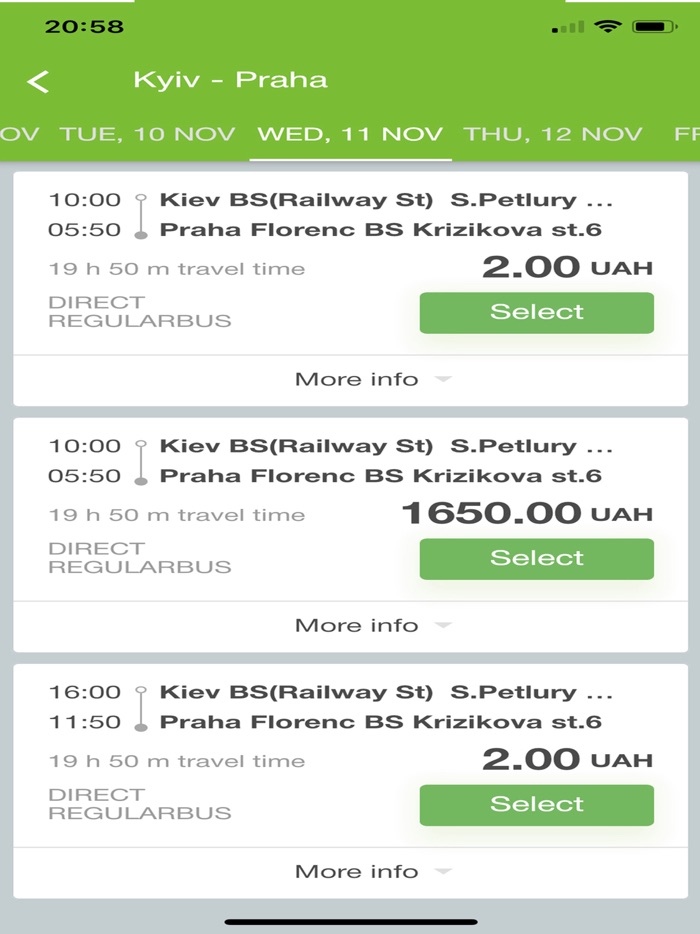Open the WED, 11 NOV date tab
Image resolution: width=700 pixels, height=934 pixels.
click(349, 134)
